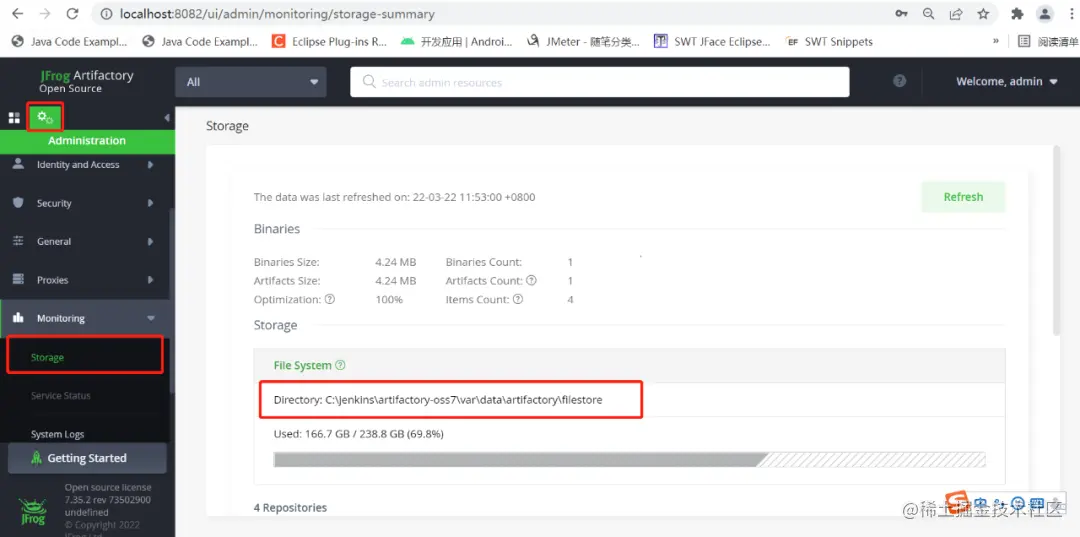The height and width of the screenshot is (537, 1080).
Task: Click the Search admin resources field
Action: [599, 82]
